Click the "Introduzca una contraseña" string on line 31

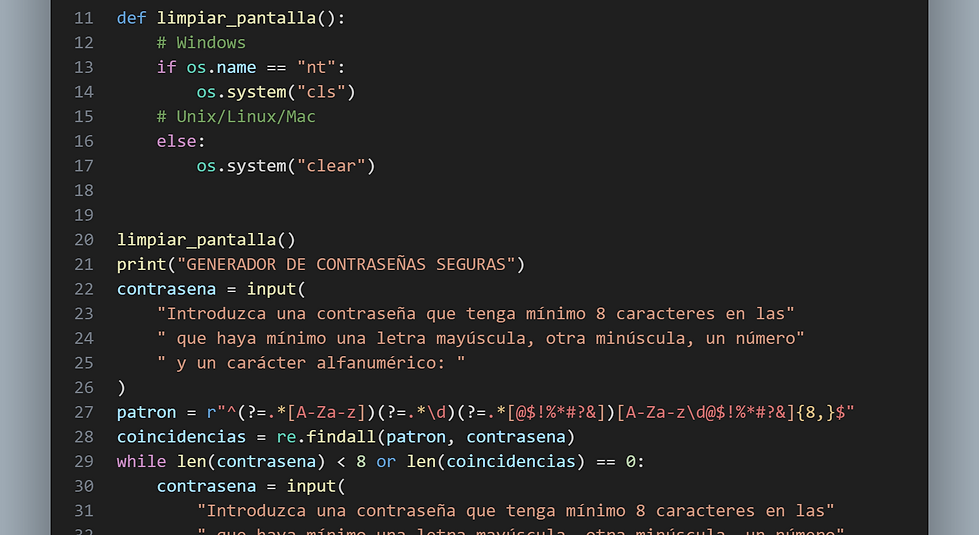click(x=516, y=511)
